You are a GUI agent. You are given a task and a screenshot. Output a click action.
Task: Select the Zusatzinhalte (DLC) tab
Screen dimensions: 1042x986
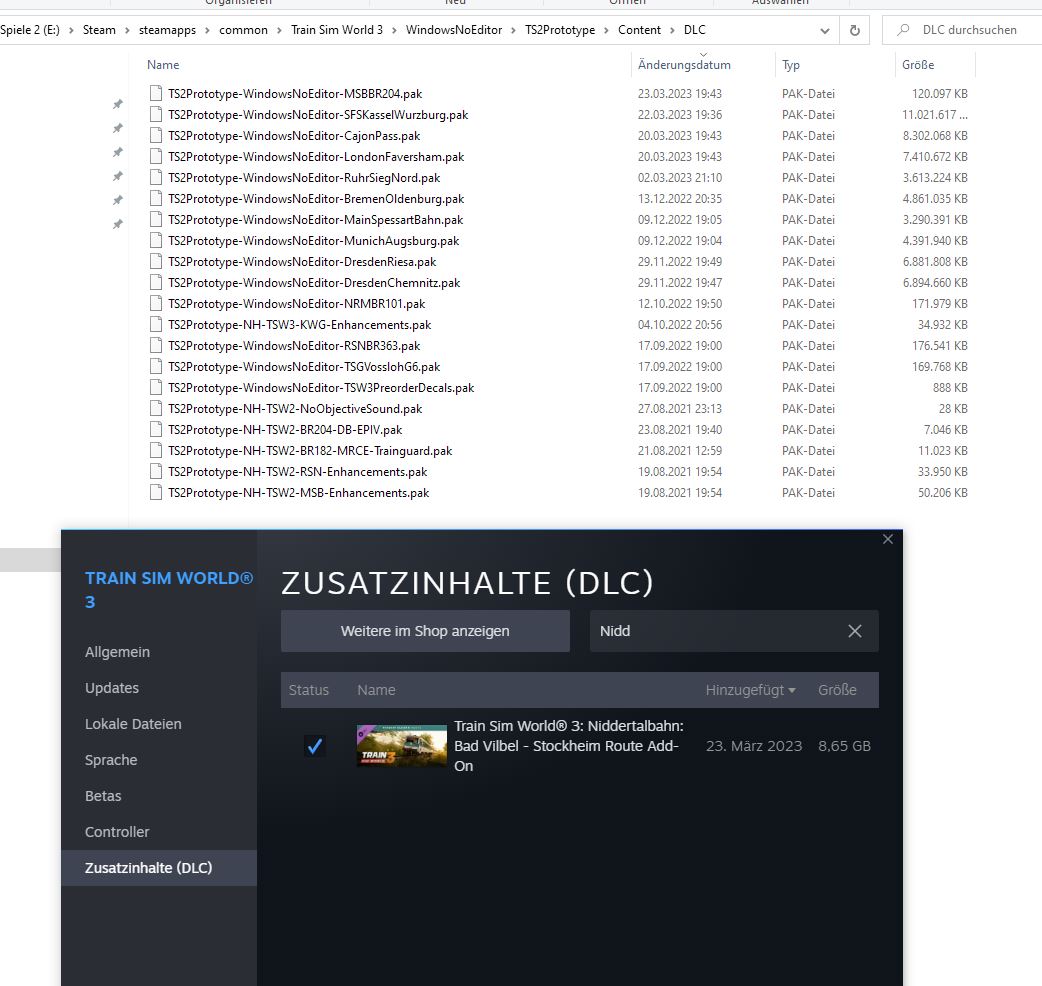point(159,868)
